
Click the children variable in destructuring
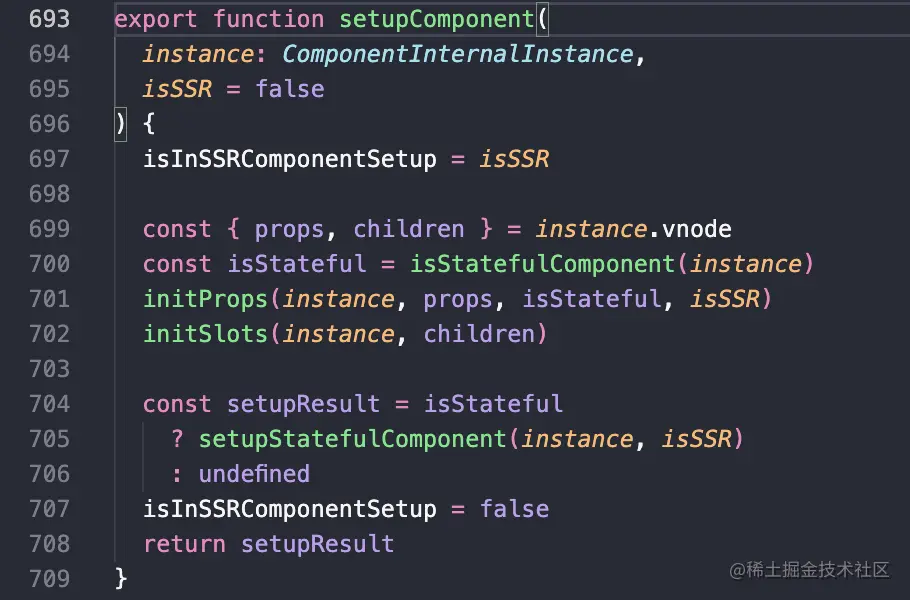tap(409, 229)
